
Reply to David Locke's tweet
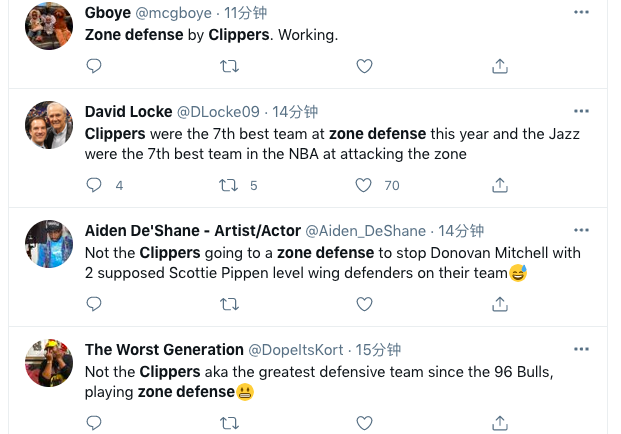tap(94, 185)
